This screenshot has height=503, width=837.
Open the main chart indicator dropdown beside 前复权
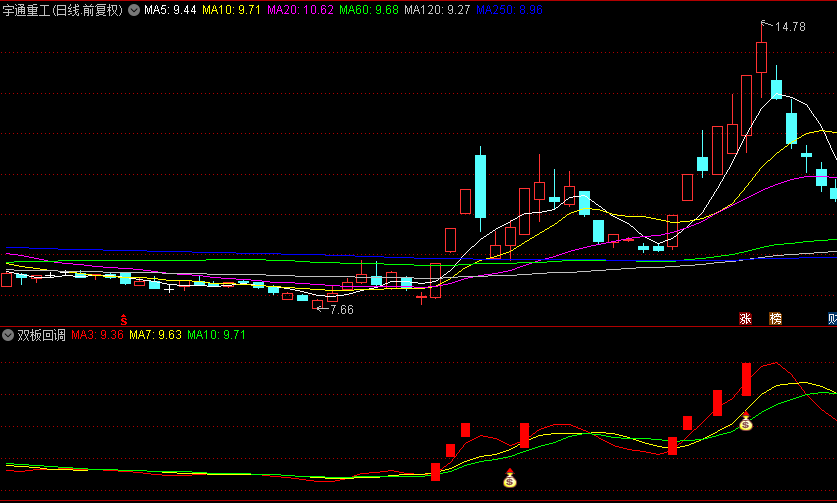pos(134,10)
